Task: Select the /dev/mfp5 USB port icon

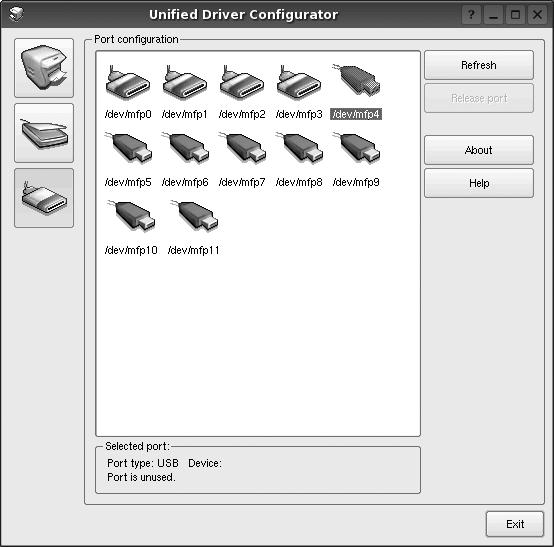Action: click(x=128, y=148)
